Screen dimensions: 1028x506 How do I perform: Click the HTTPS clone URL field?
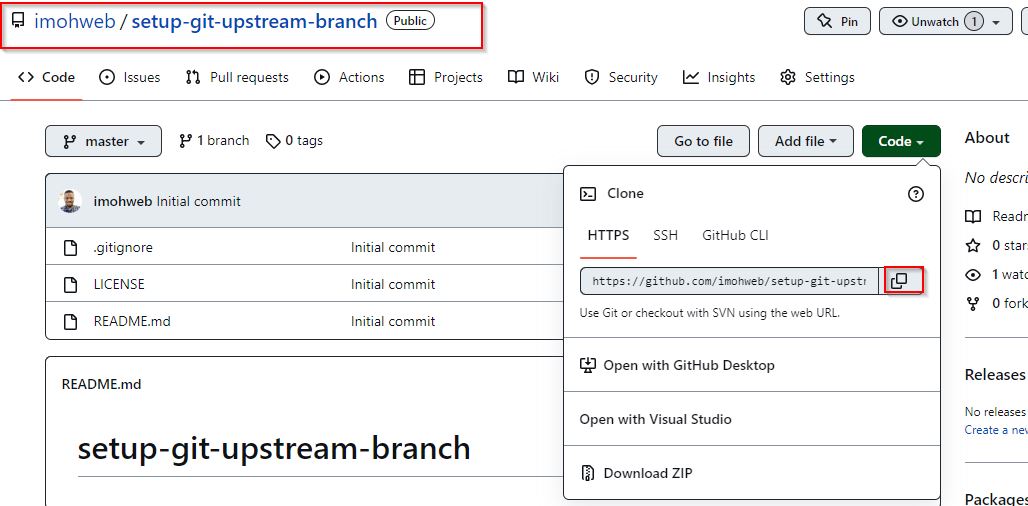click(x=730, y=281)
